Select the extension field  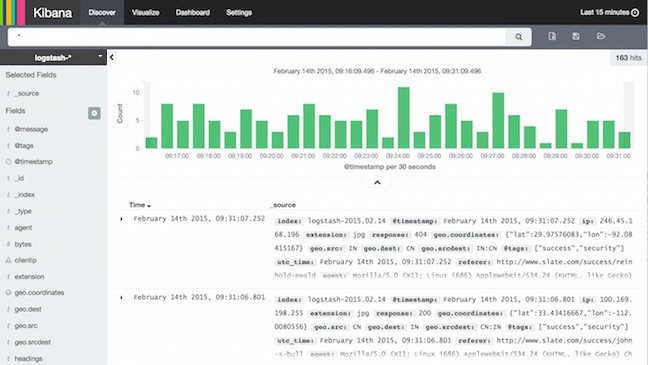[29, 277]
